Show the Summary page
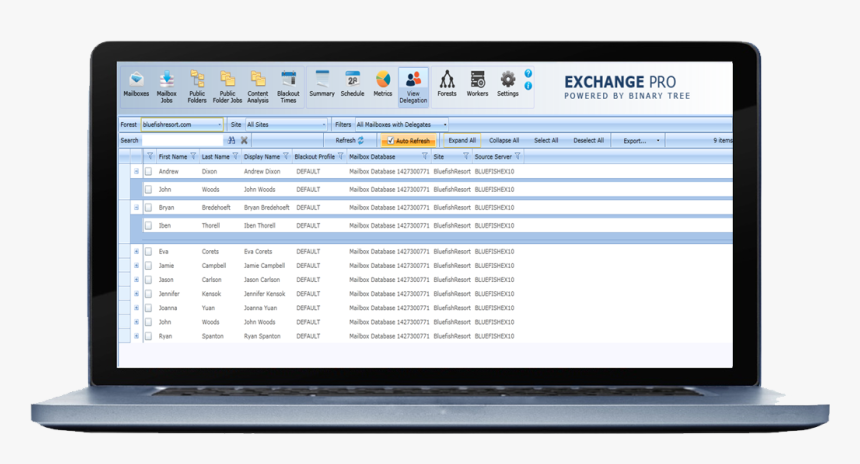Viewport: 860px width, 464px height. [x=322, y=84]
